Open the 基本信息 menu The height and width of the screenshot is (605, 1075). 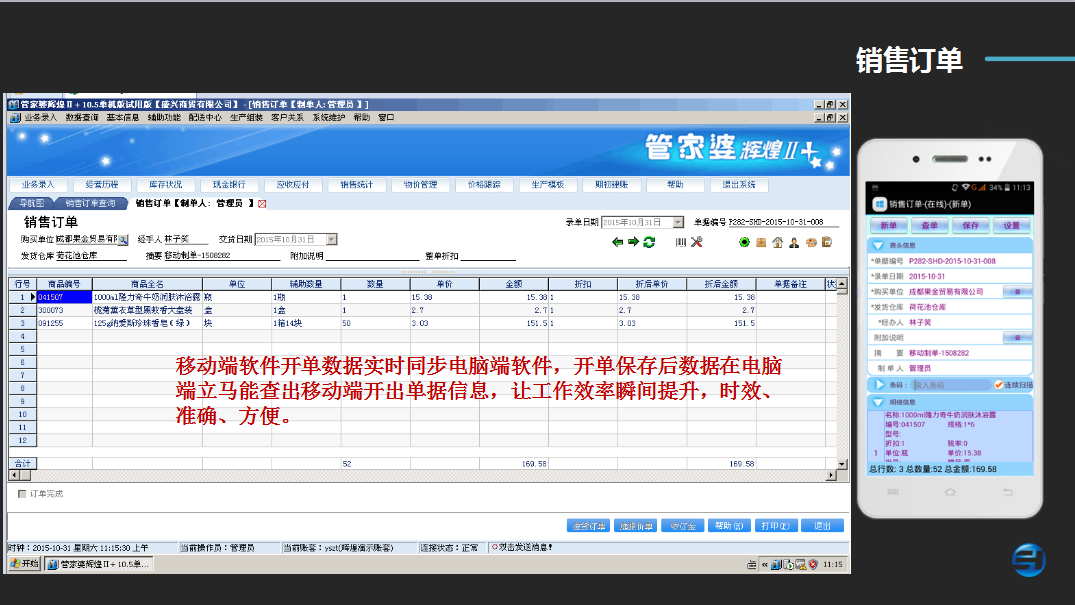tap(123, 118)
